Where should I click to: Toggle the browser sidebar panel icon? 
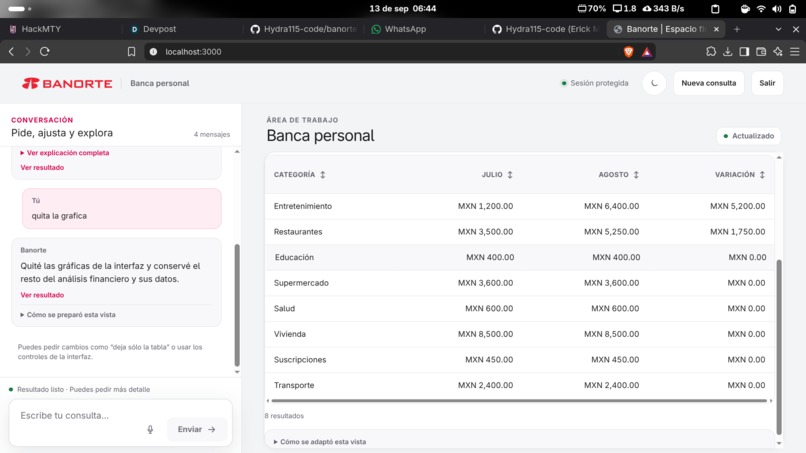(744, 51)
